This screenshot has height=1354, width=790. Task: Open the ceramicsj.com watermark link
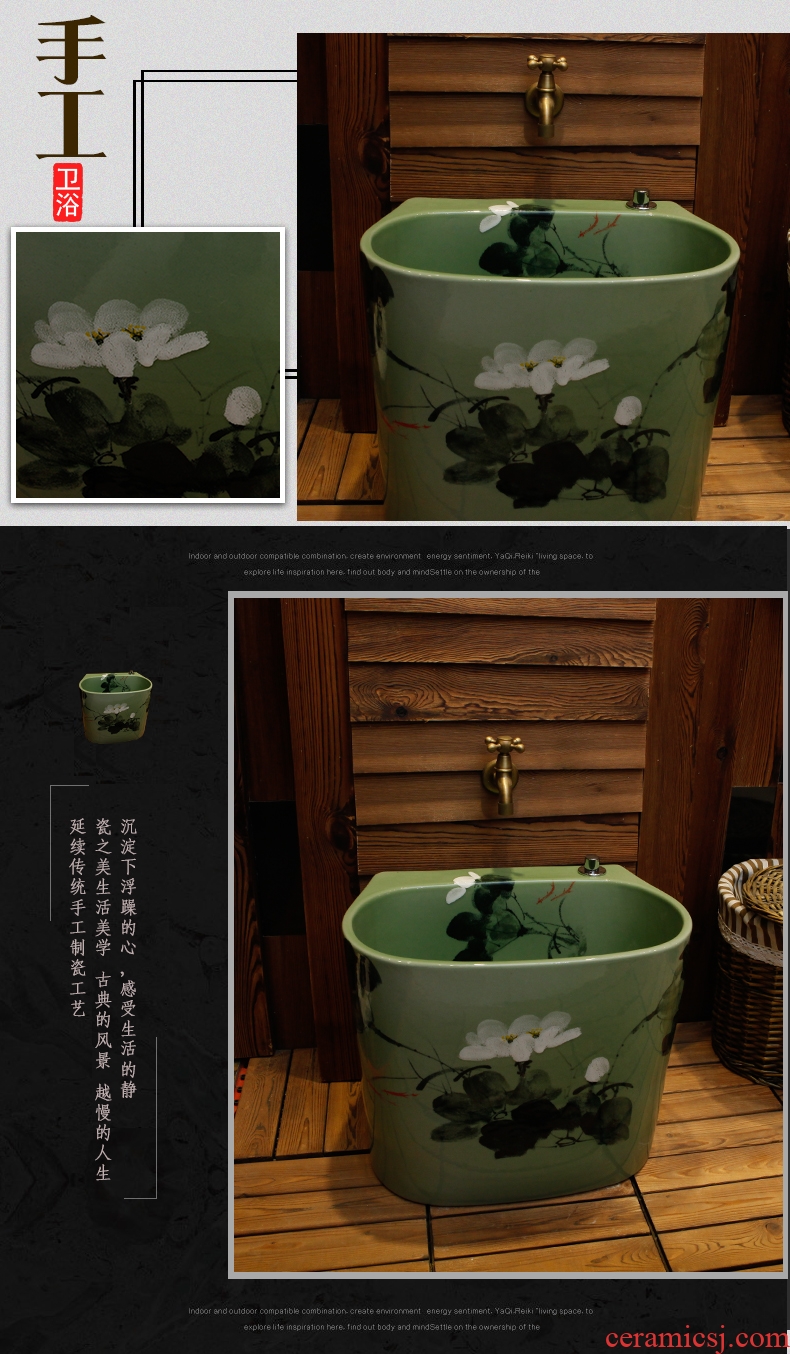696,1337
